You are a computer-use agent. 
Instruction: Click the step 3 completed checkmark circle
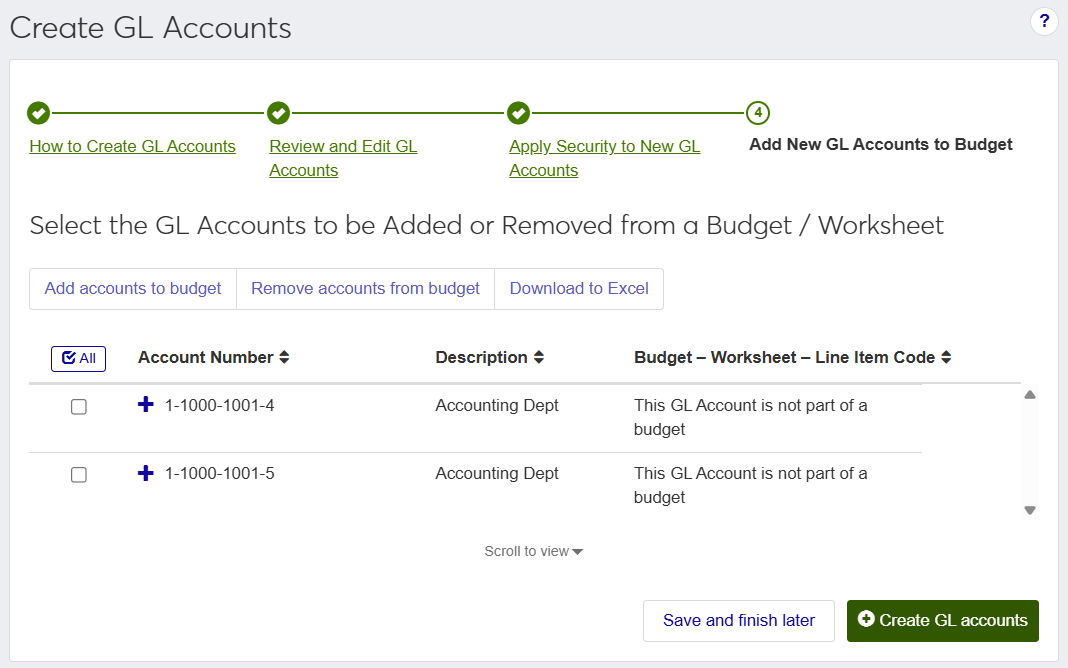coord(518,113)
